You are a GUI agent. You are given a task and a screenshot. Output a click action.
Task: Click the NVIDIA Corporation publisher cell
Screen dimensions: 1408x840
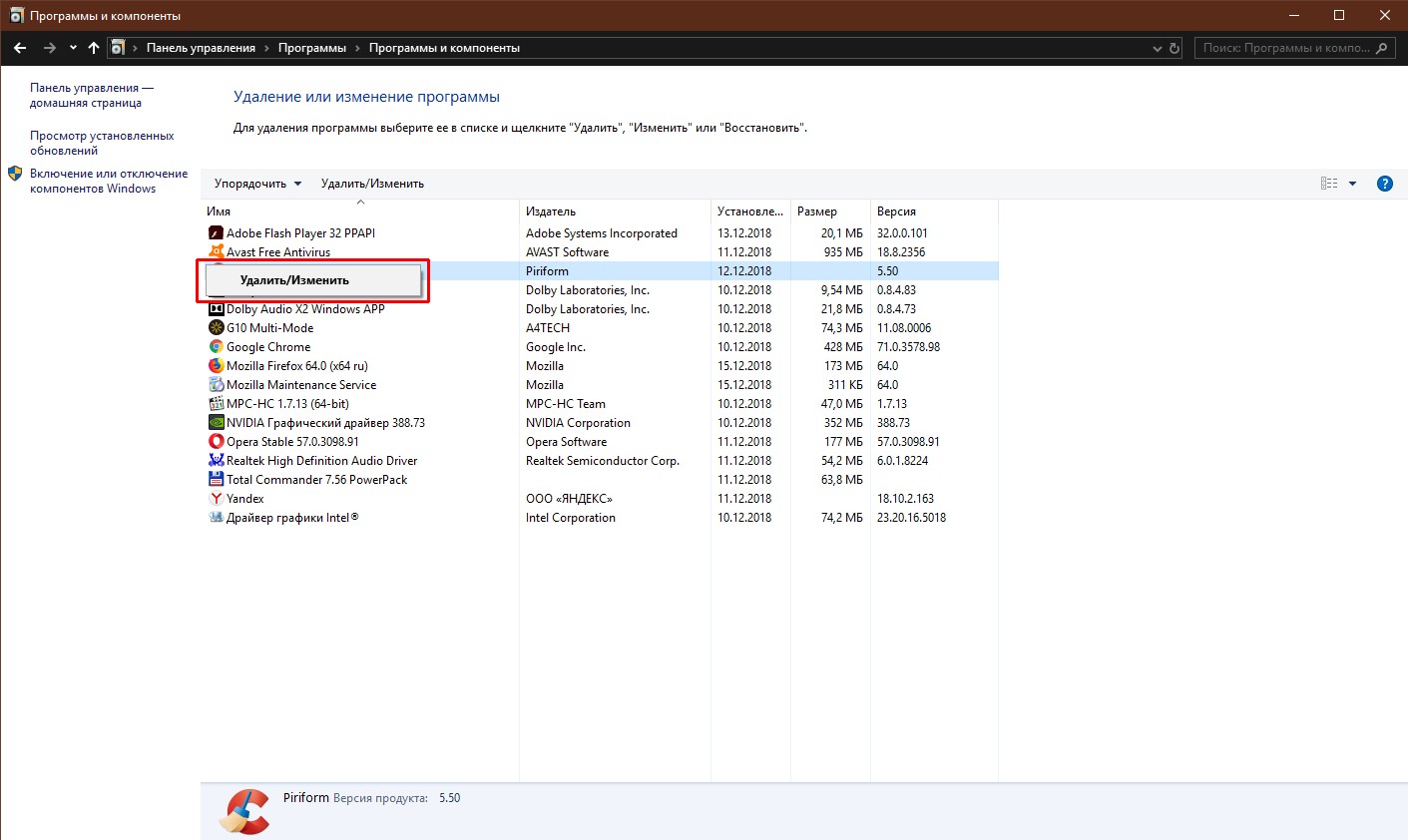[578, 423]
